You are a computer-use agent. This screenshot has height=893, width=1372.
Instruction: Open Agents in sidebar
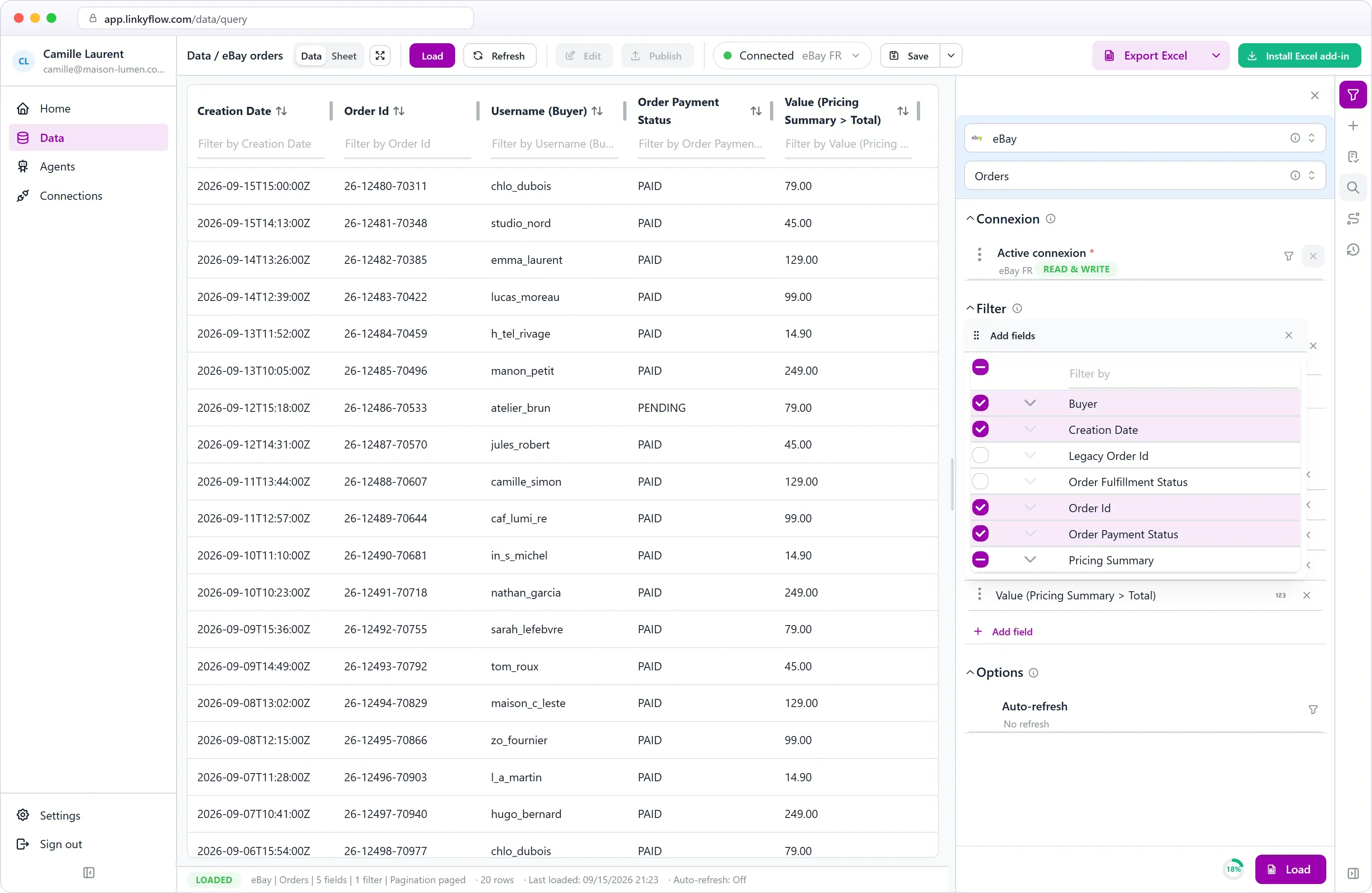click(x=88, y=167)
